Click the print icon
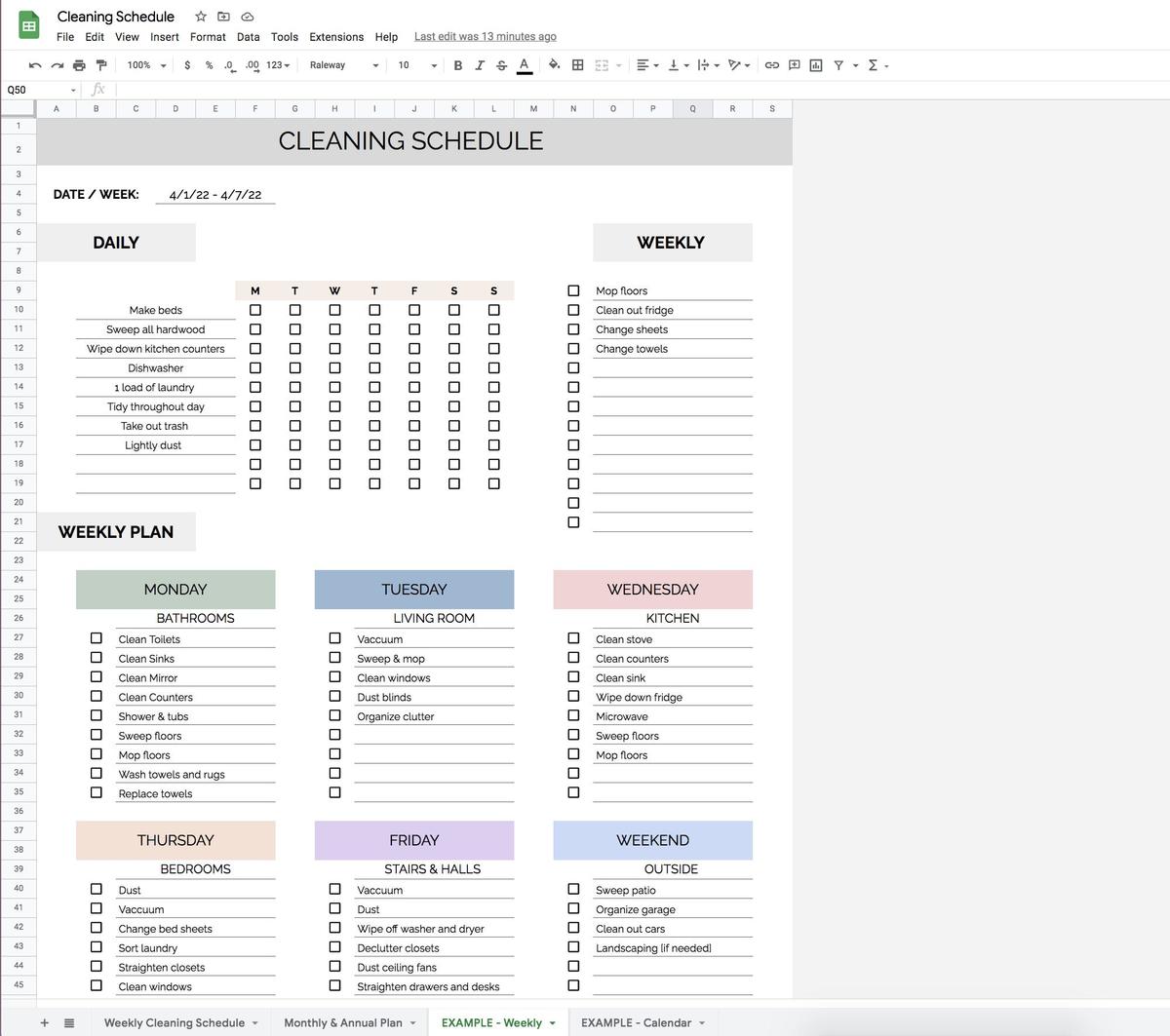The image size is (1170, 1036). point(79,65)
